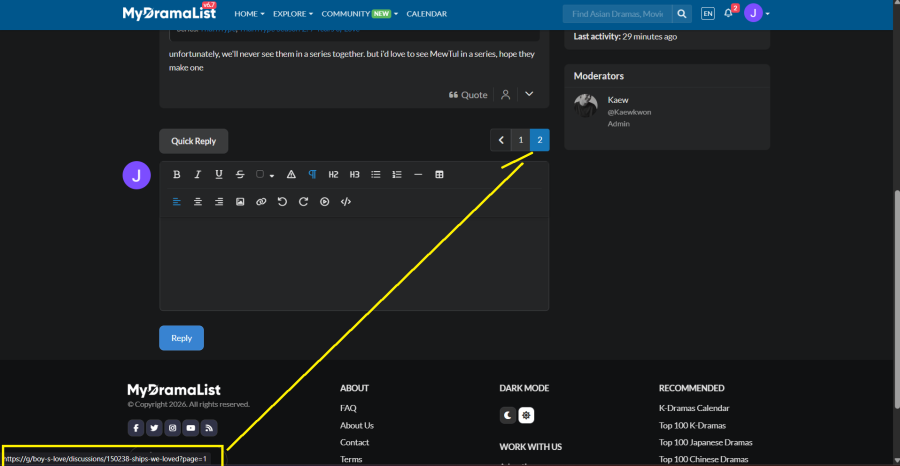Open the FAQ footer link
Image resolution: width=900 pixels, height=466 pixels.
point(348,408)
